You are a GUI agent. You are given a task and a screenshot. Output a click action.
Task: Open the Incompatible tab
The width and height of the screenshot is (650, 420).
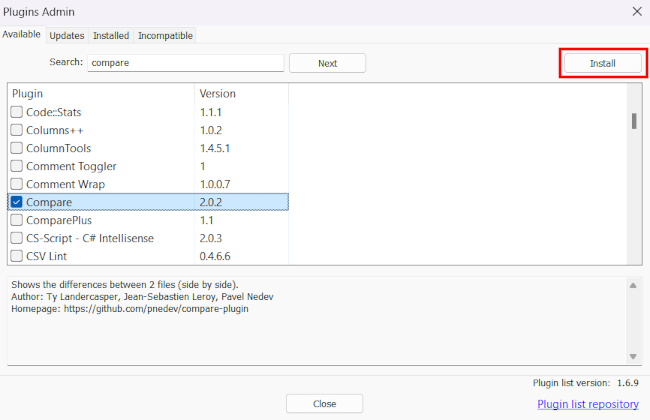(x=165, y=35)
